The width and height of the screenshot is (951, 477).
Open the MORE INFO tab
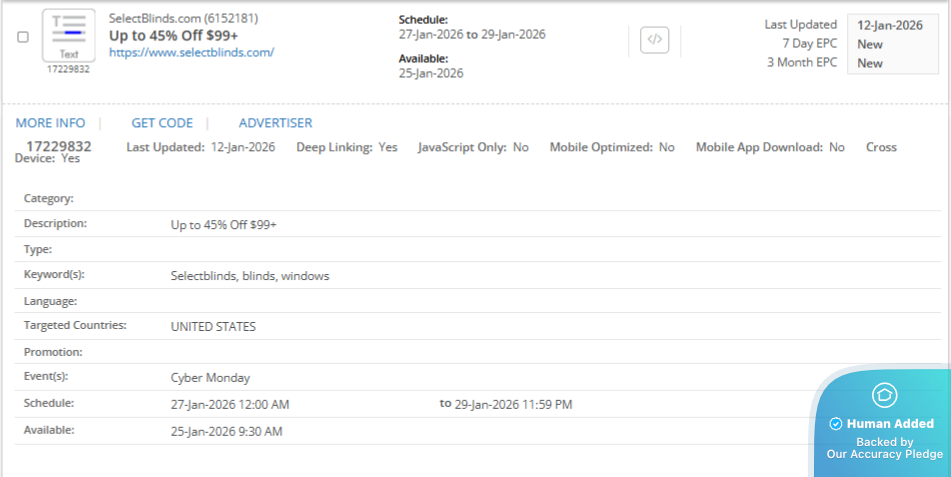pyautogui.click(x=50, y=123)
